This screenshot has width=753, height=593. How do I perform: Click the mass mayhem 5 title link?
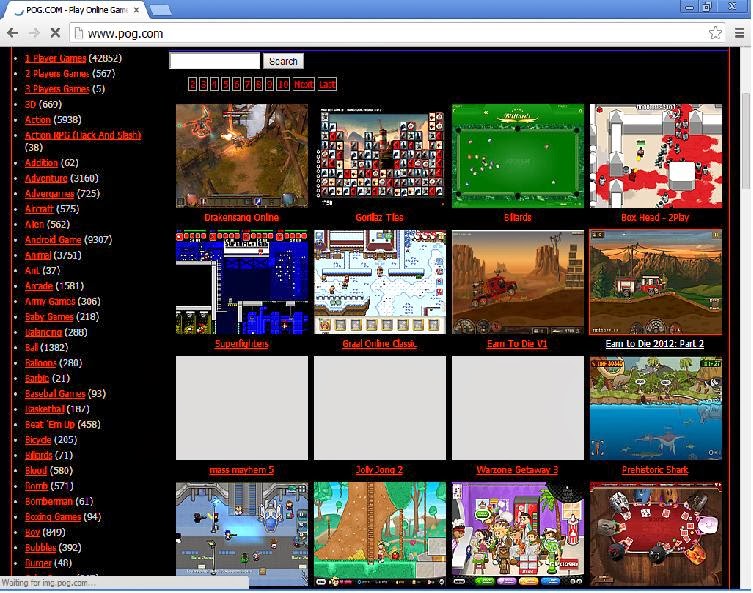click(242, 470)
